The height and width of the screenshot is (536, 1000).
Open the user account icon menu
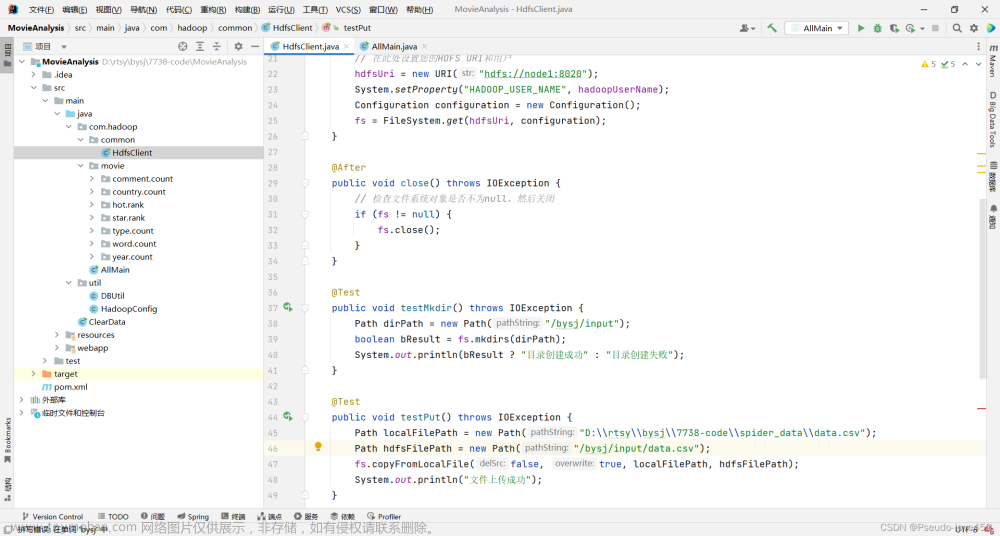(745, 28)
